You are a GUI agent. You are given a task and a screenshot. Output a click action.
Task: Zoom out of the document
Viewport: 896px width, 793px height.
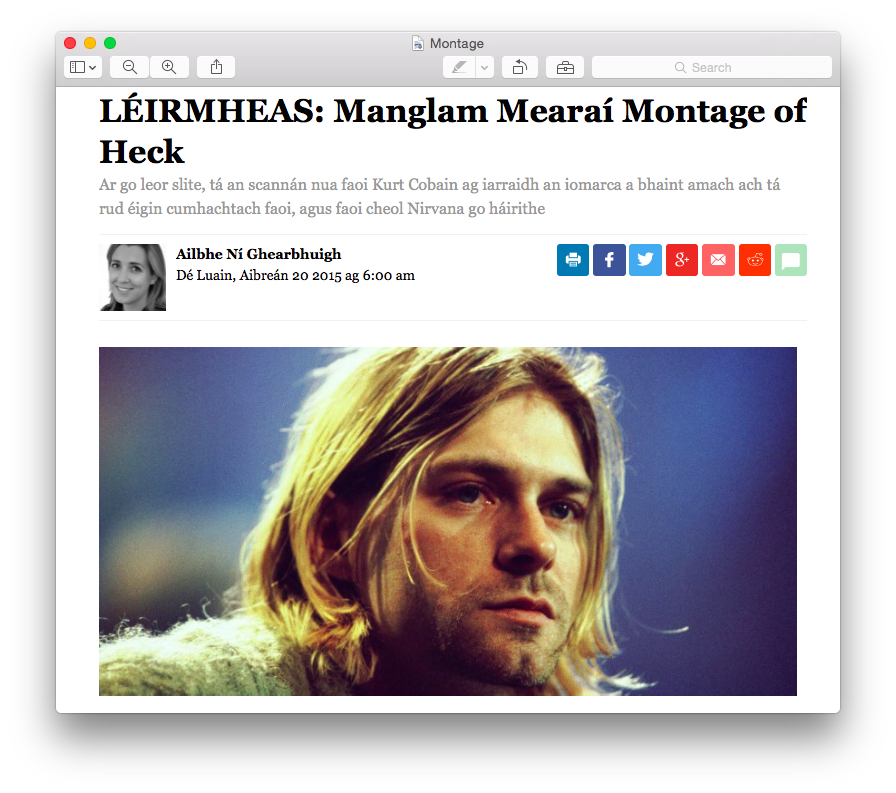[x=130, y=67]
